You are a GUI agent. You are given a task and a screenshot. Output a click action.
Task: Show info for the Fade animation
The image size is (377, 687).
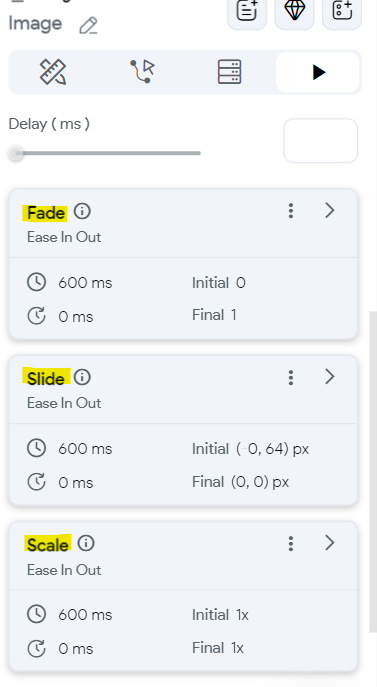point(82,211)
